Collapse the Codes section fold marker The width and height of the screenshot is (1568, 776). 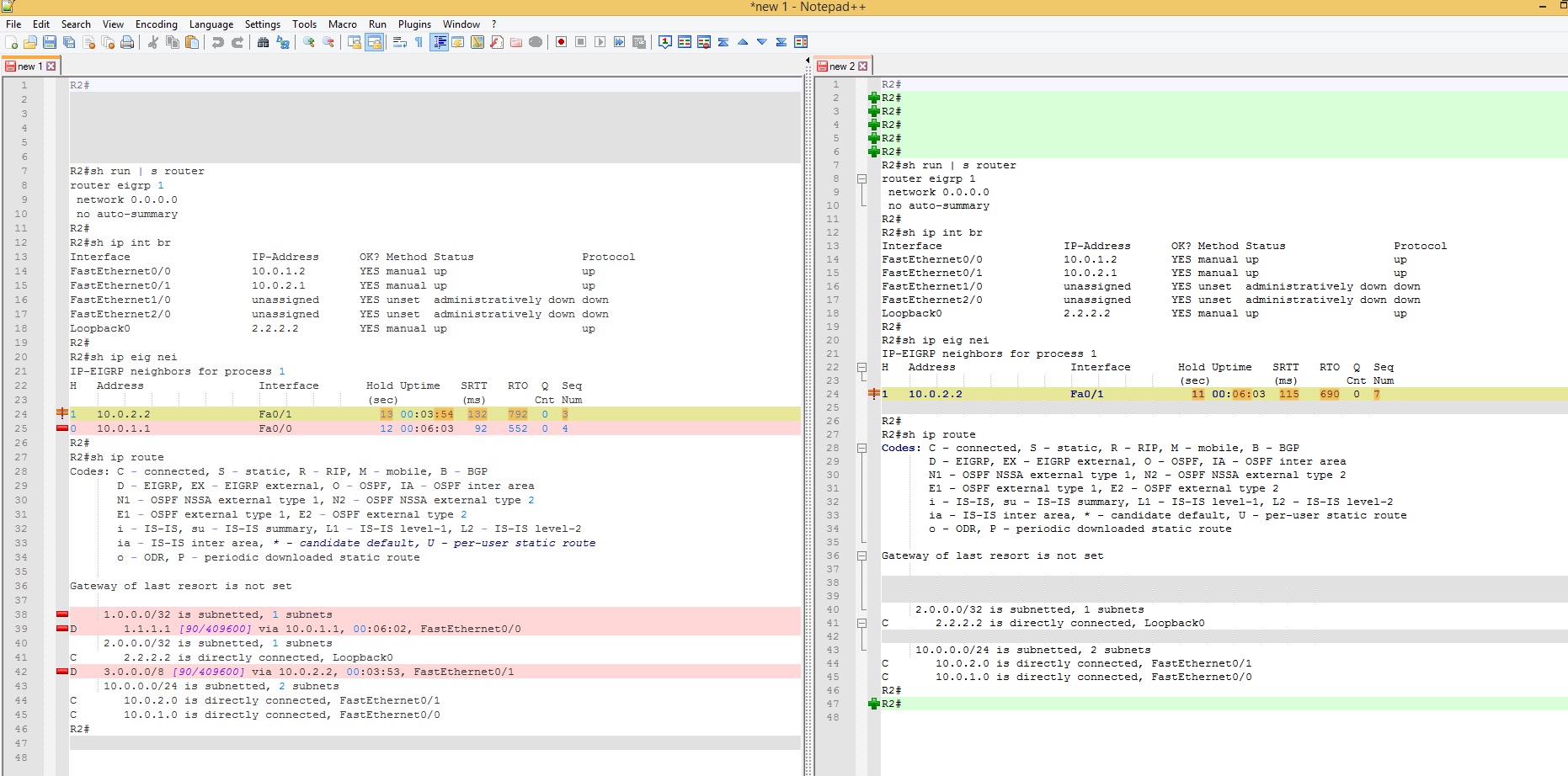coord(861,448)
